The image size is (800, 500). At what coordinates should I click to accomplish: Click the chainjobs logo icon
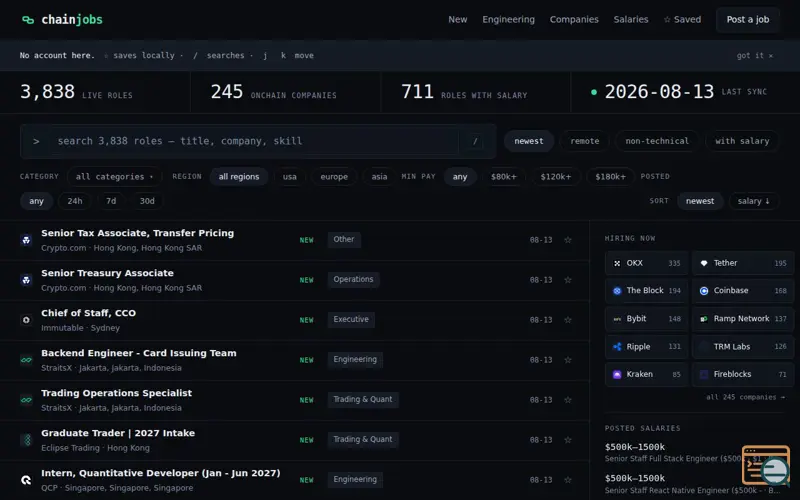(28, 20)
